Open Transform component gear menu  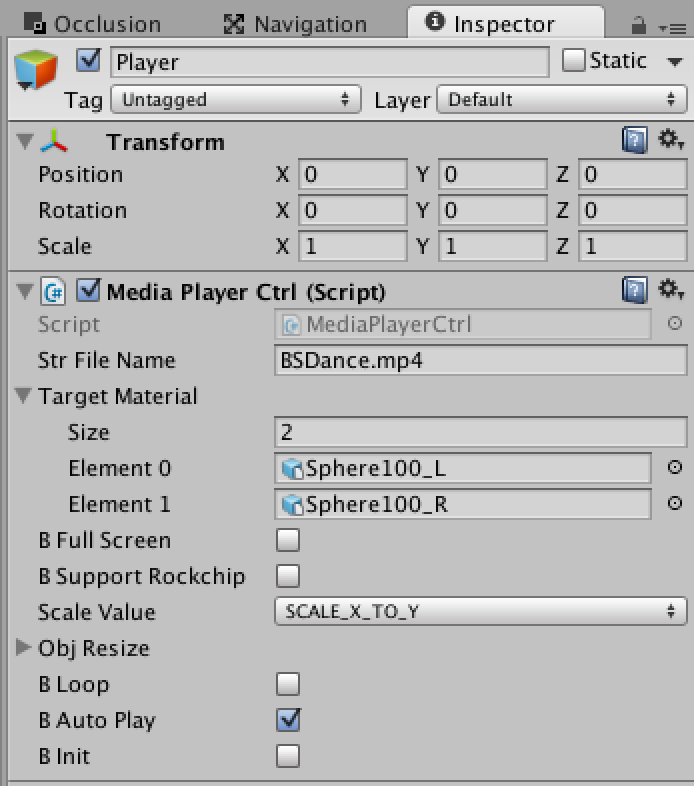pos(670,139)
